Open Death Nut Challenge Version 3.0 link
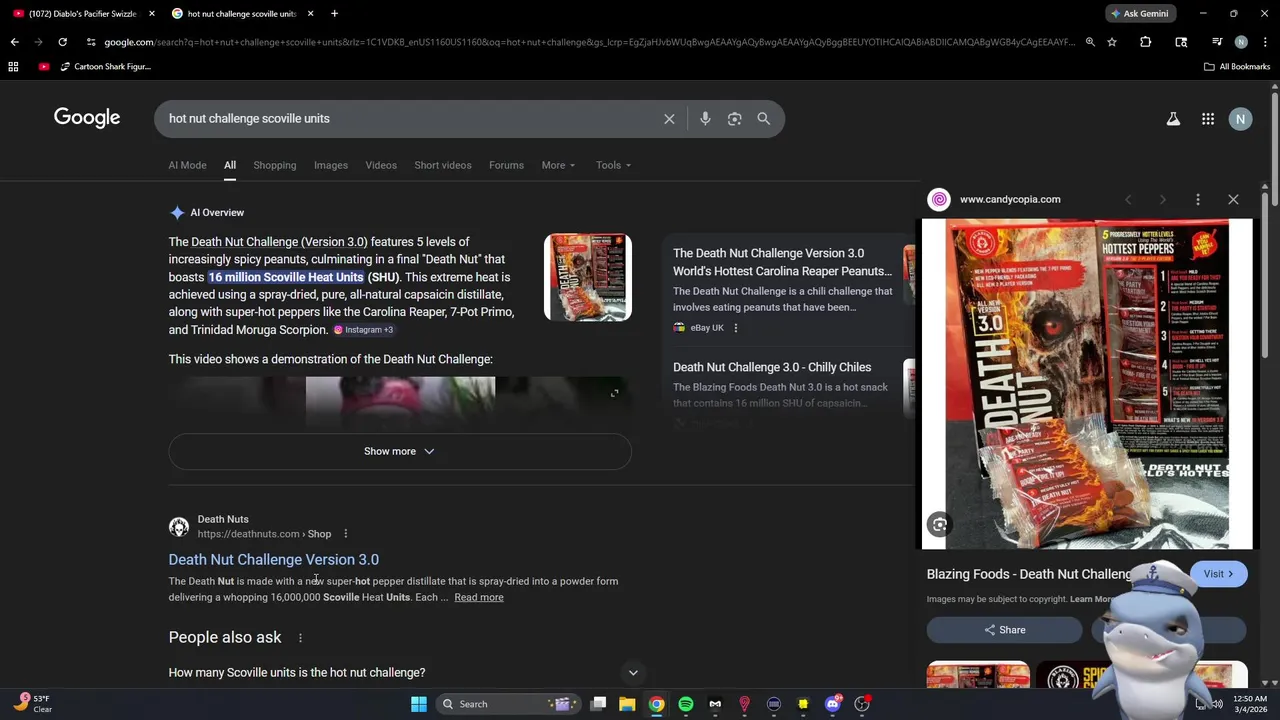This screenshot has width=1280, height=720. tap(273, 560)
